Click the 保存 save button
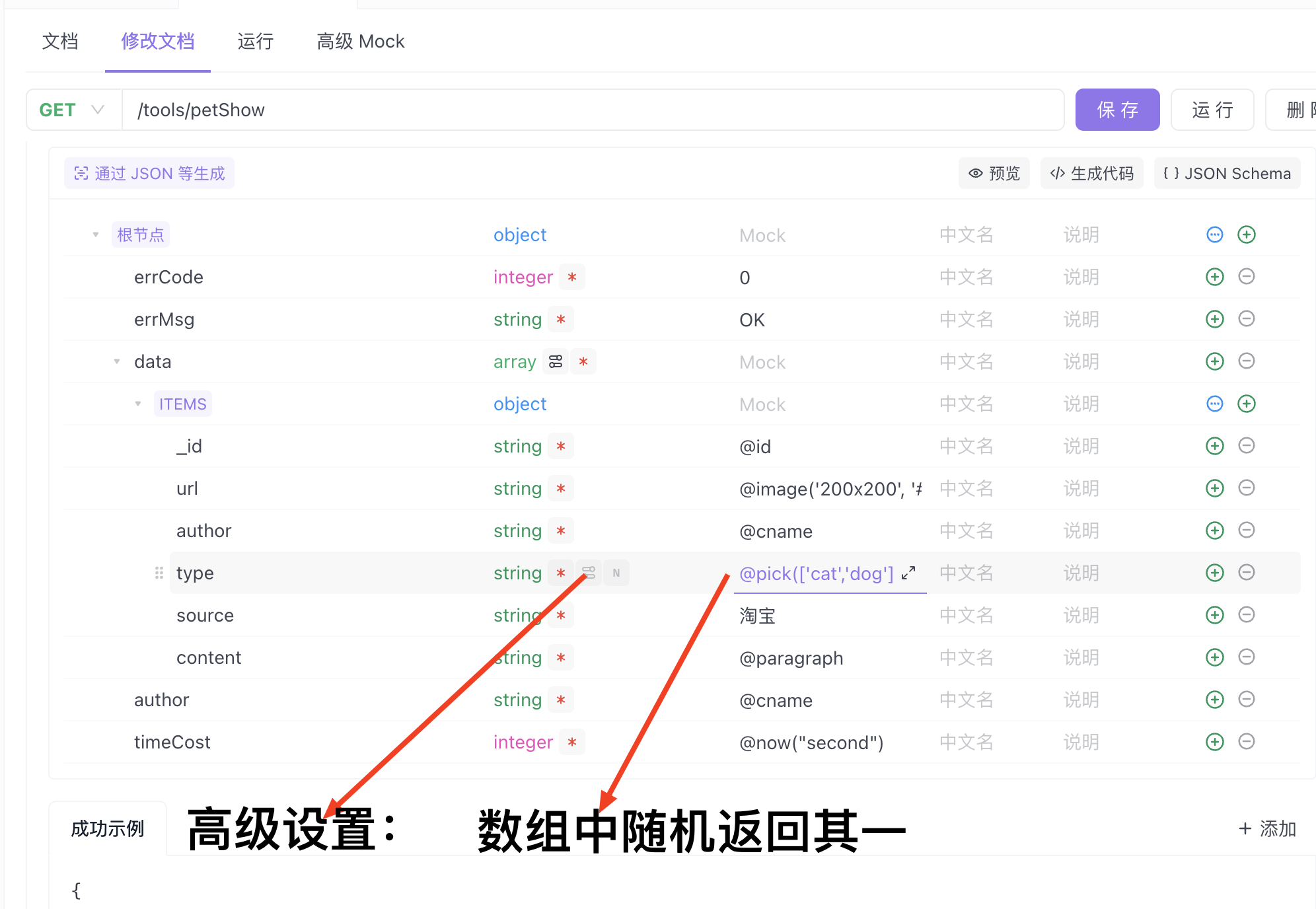Image resolution: width=1316 pixels, height=909 pixels. point(1117,110)
